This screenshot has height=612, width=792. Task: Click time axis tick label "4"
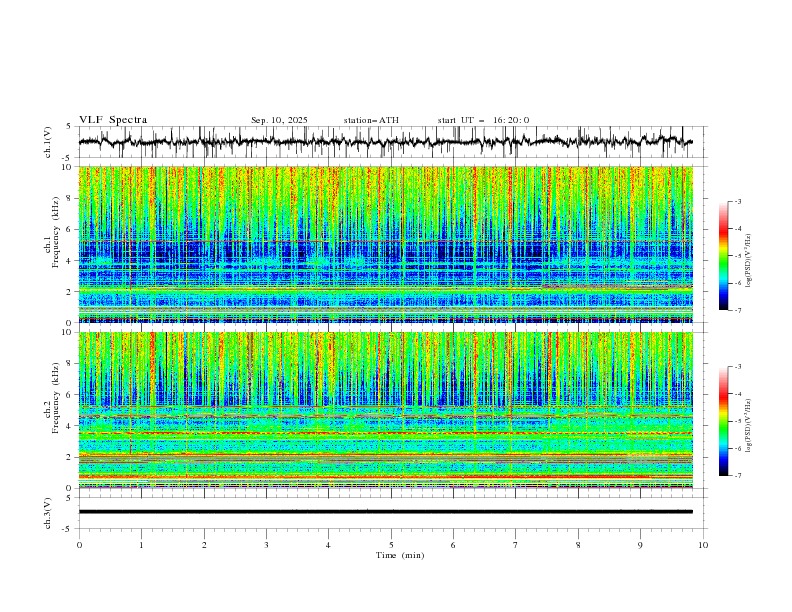pyautogui.click(x=328, y=545)
